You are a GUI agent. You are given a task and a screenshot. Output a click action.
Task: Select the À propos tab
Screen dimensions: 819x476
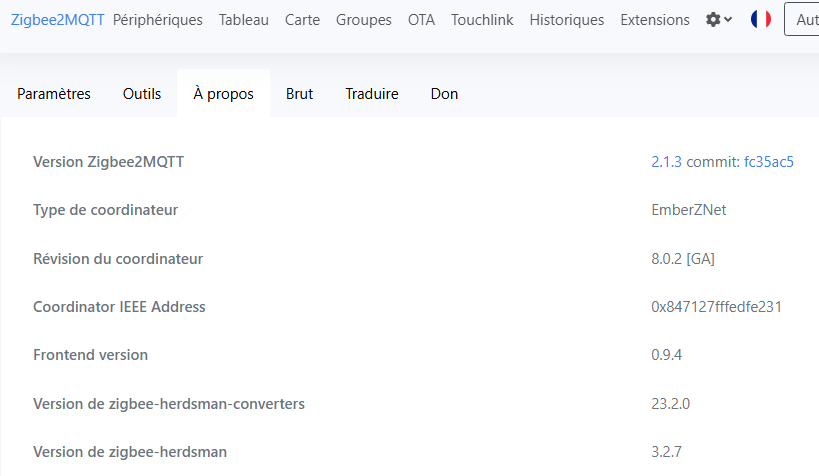(224, 94)
